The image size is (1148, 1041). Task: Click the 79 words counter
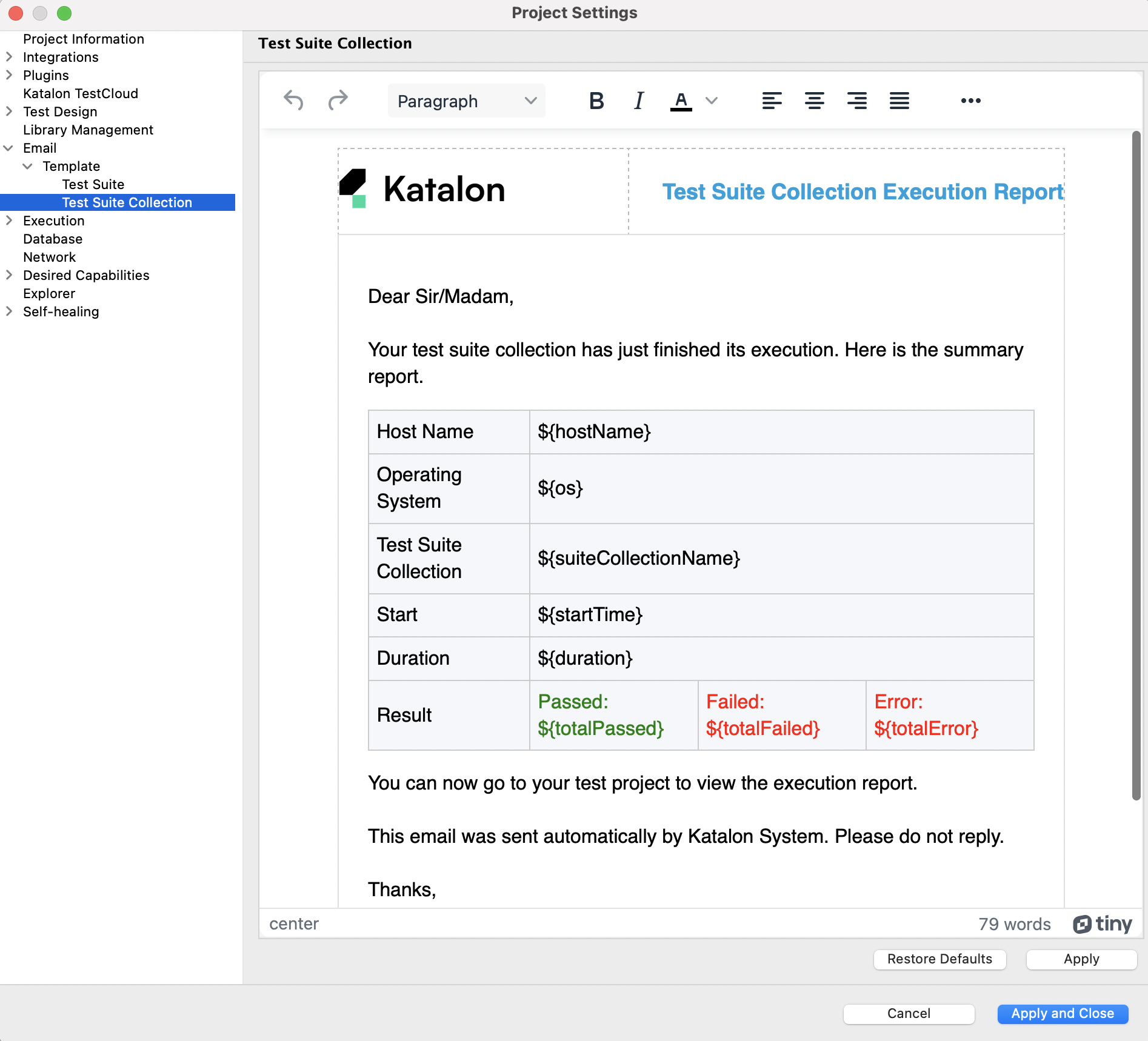tap(1015, 923)
